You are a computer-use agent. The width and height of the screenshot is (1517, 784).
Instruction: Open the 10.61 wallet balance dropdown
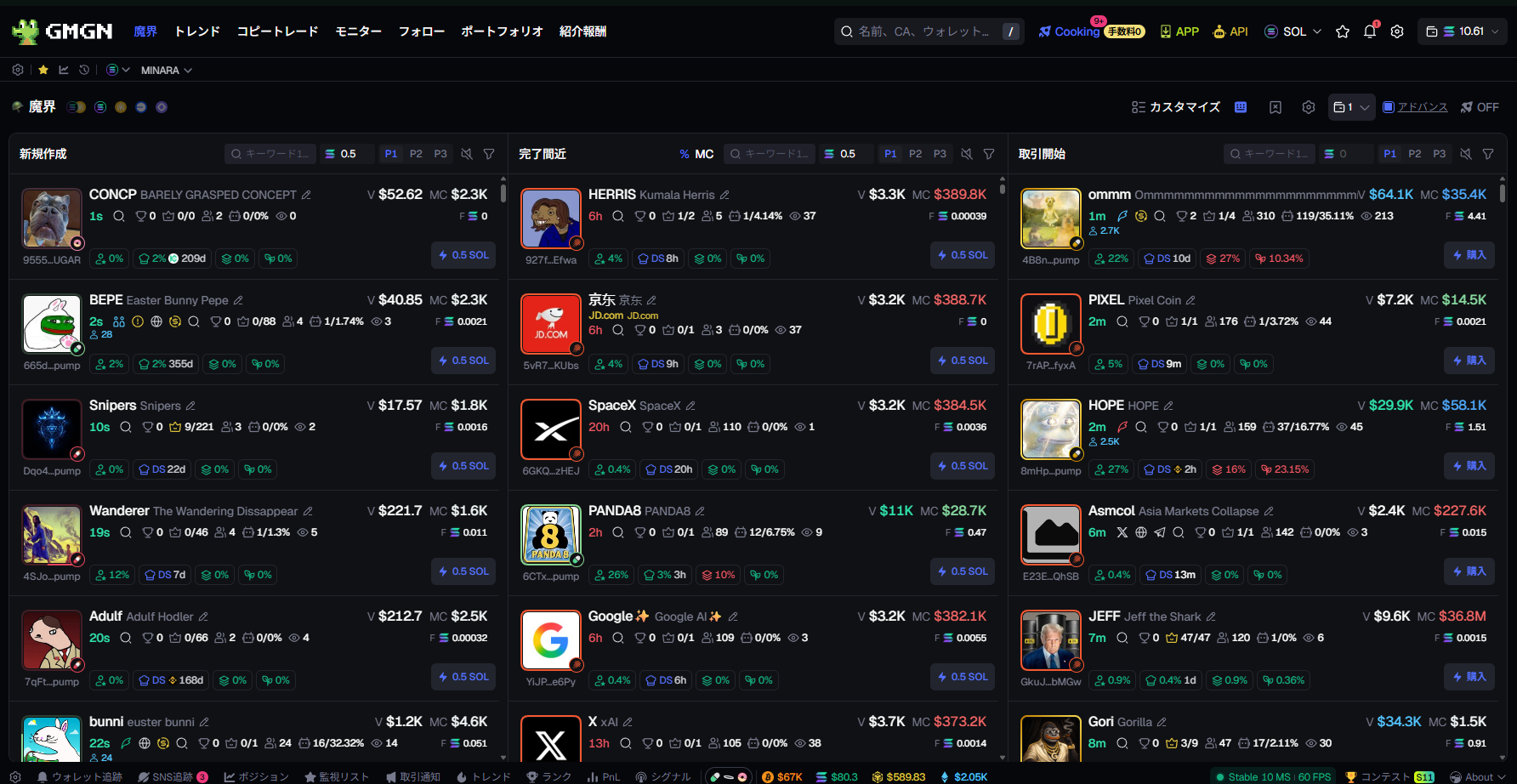point(1462,31)
